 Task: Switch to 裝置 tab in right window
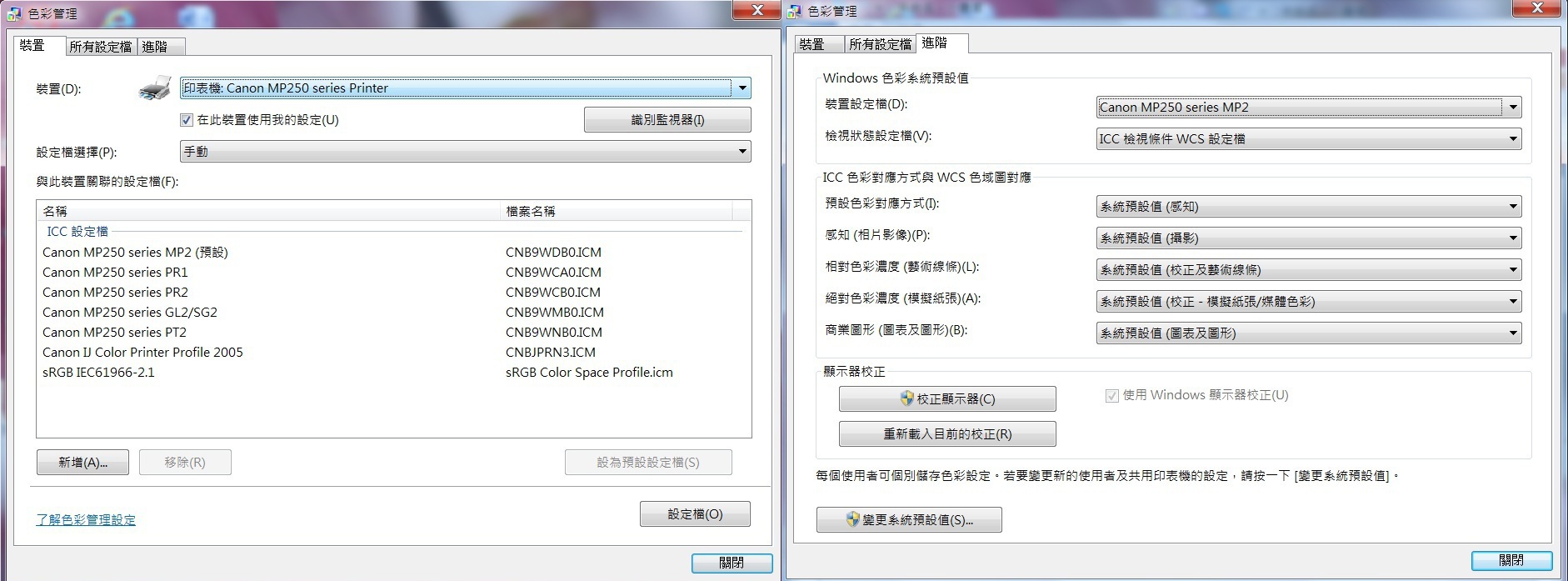click(811, 44)
